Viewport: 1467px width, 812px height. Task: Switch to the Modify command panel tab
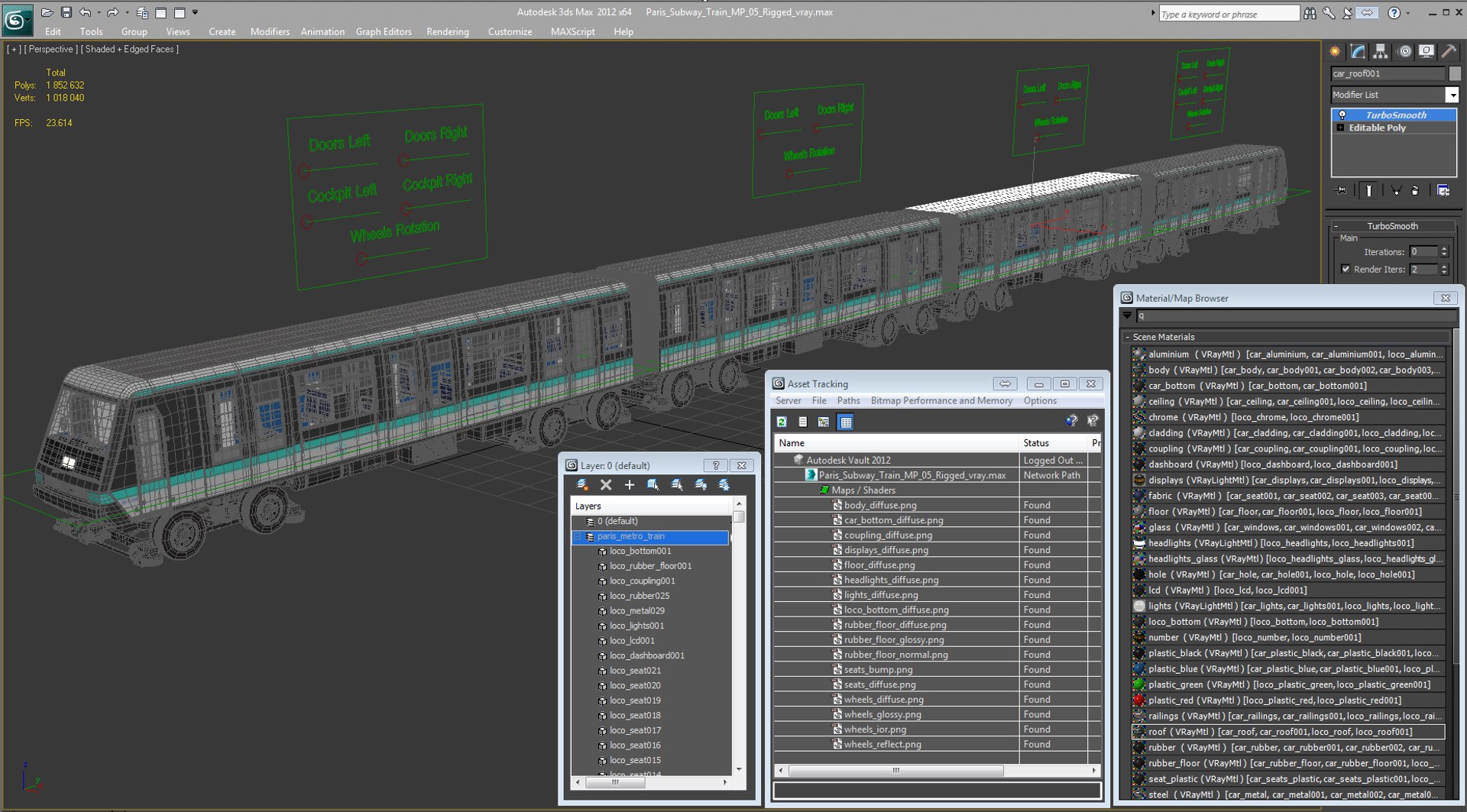tap(1358, 51)
